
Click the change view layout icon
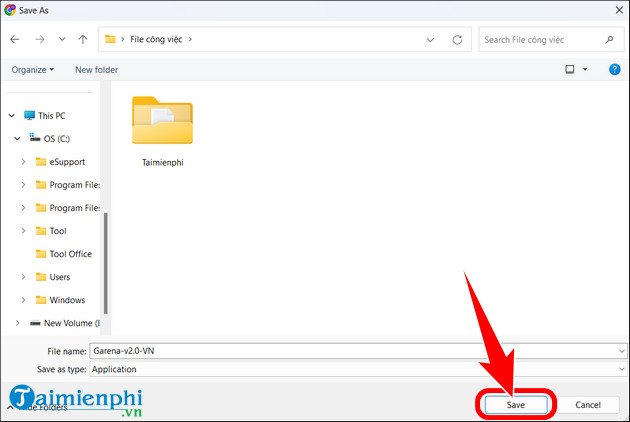(x=570, y=69)
